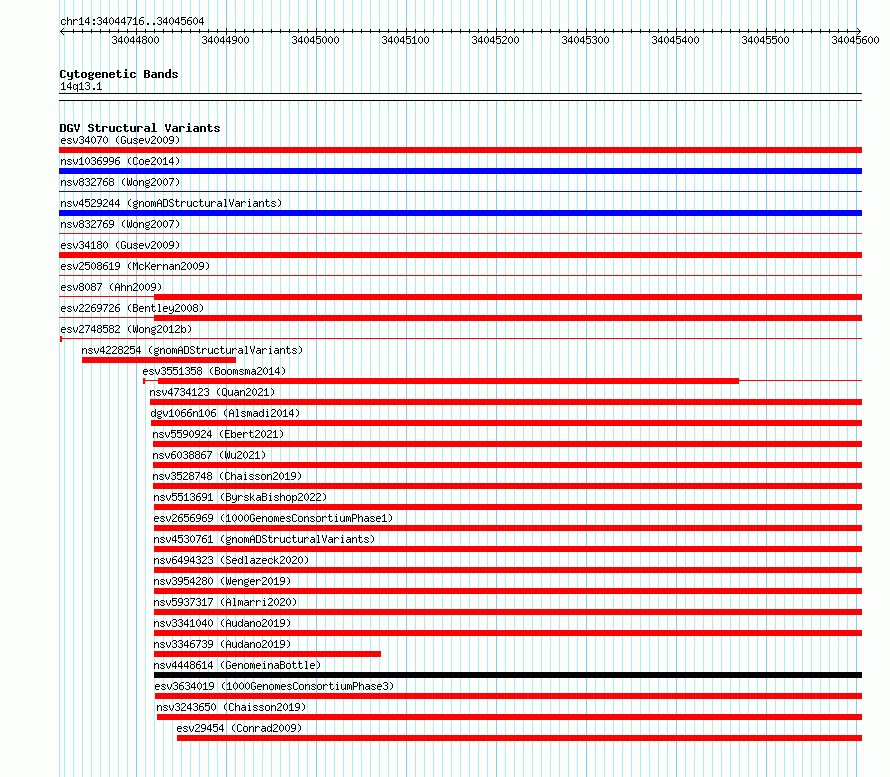Click the blue bar under nsv4529244

tap(460, 213)
